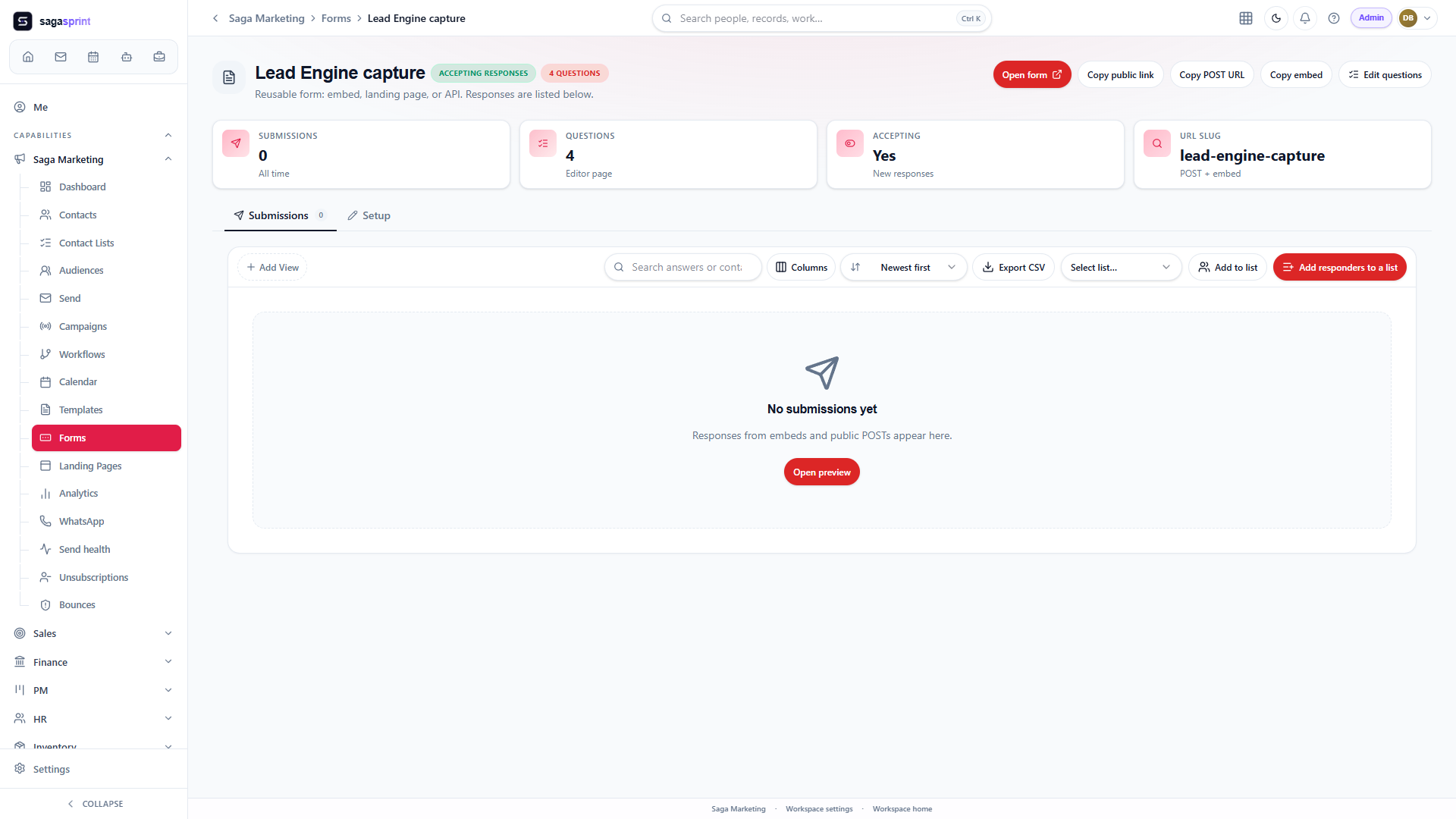Collapse the Capabilities section
This screenshot has height=819, width=1456.
[x=168, y=135]
